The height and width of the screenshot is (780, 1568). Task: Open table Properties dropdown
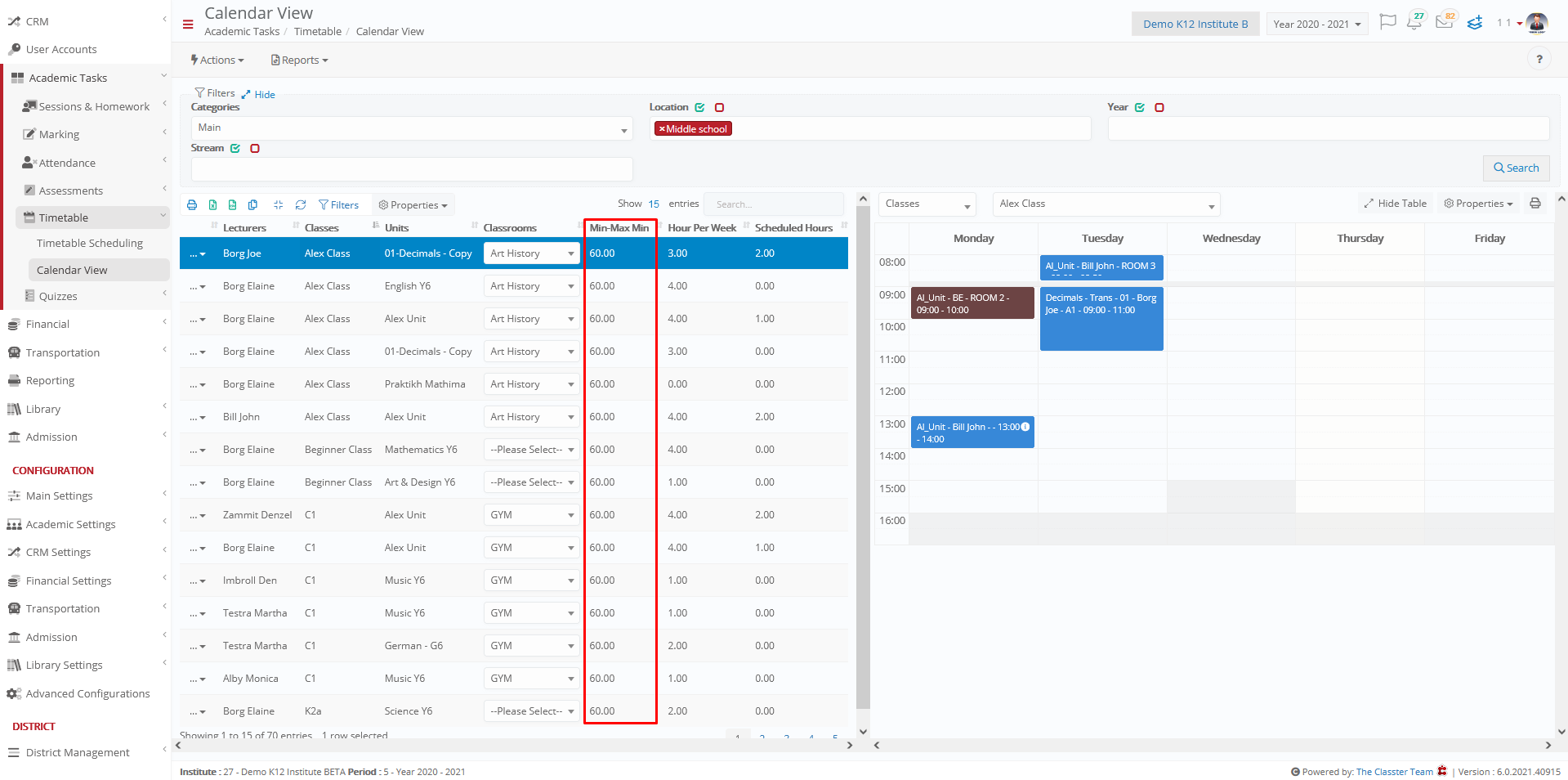413,205
